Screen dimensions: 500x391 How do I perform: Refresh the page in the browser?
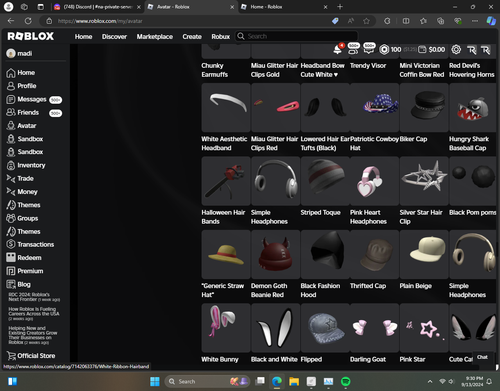tap(28, 21)
